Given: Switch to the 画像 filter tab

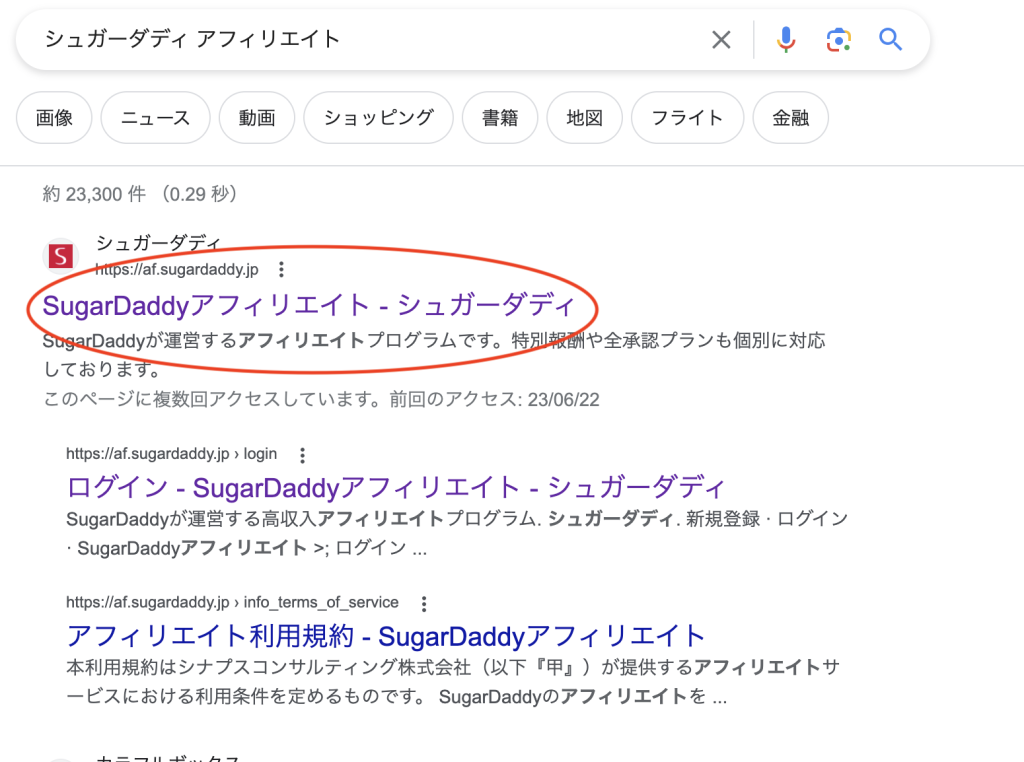Looking at the screenshot, I should coord(54,118).
